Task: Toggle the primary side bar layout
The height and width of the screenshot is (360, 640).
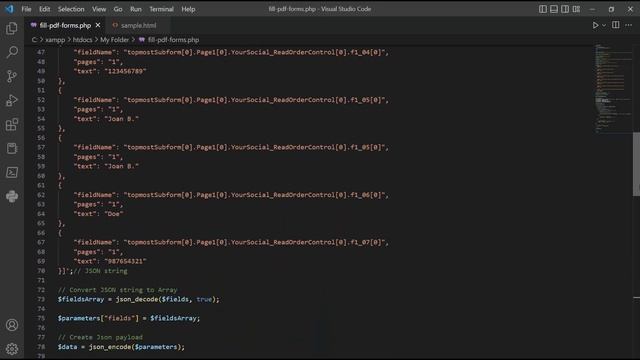Action: [542, 9]
